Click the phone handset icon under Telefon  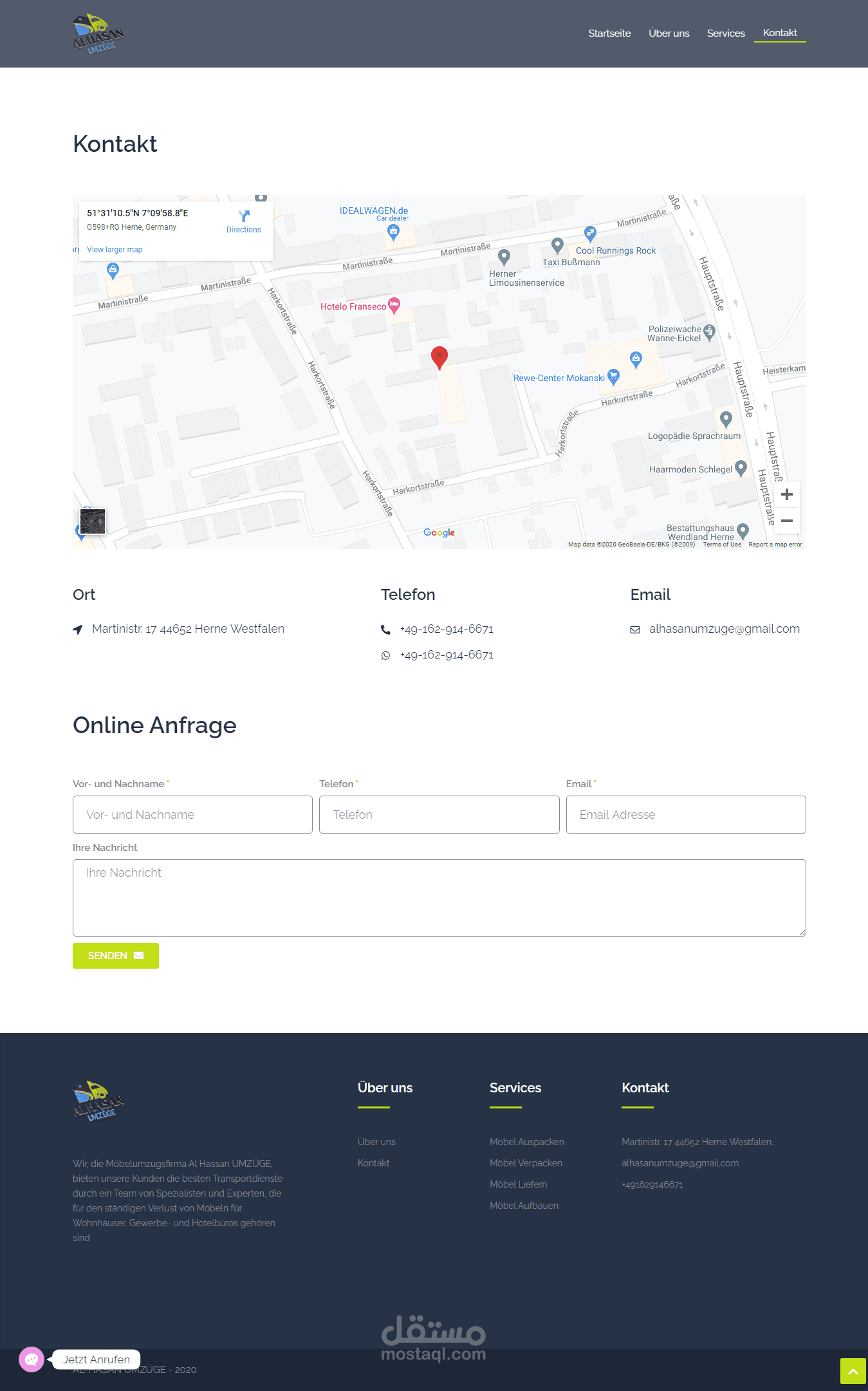[x=385, y=630]
